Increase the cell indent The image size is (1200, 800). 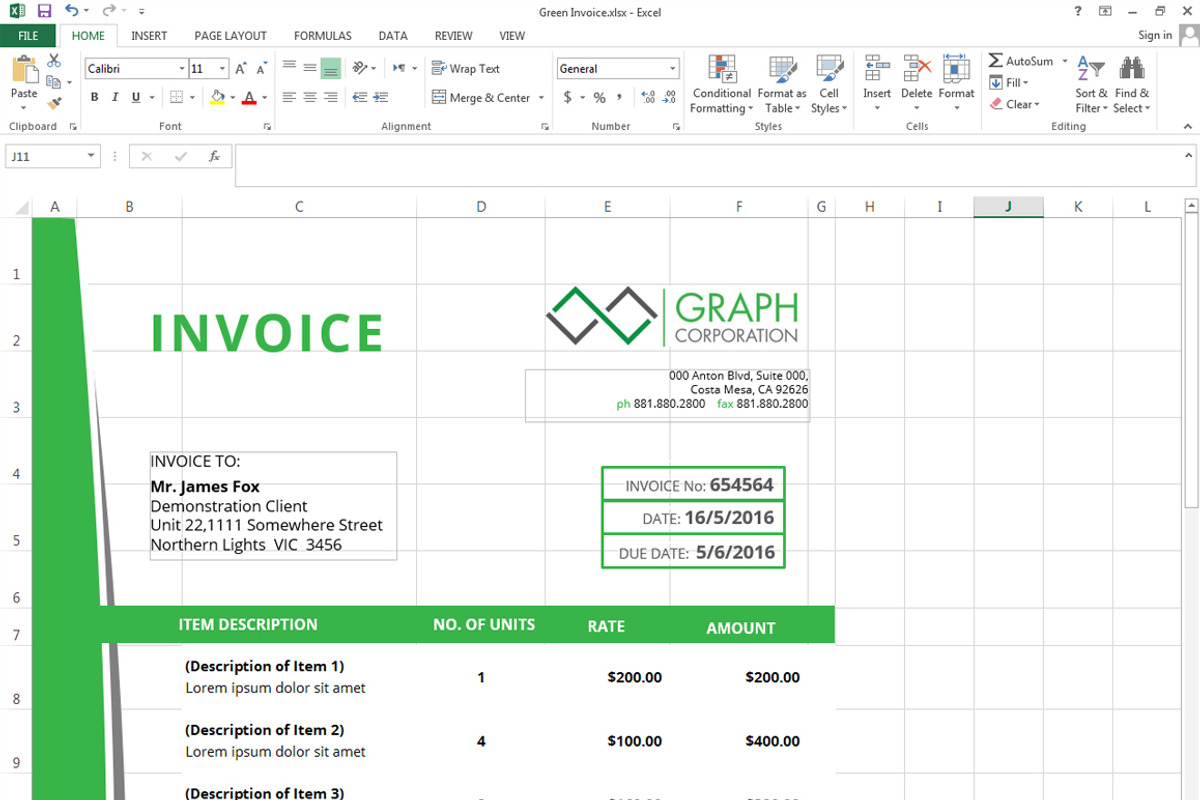pos(382,98)
